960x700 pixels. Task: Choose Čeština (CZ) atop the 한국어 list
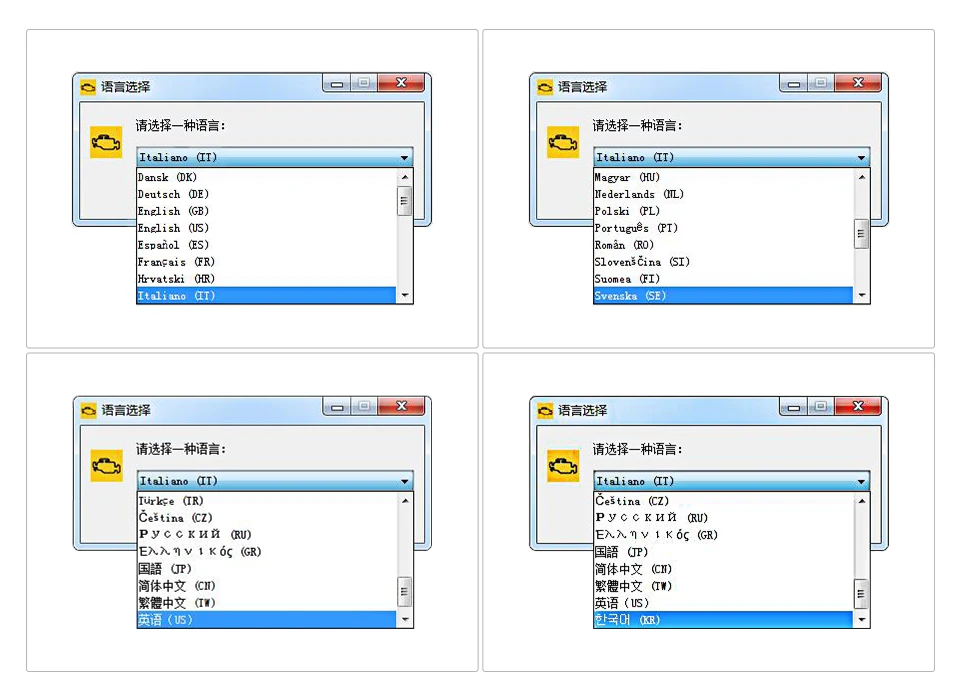[x=724, y=500]
